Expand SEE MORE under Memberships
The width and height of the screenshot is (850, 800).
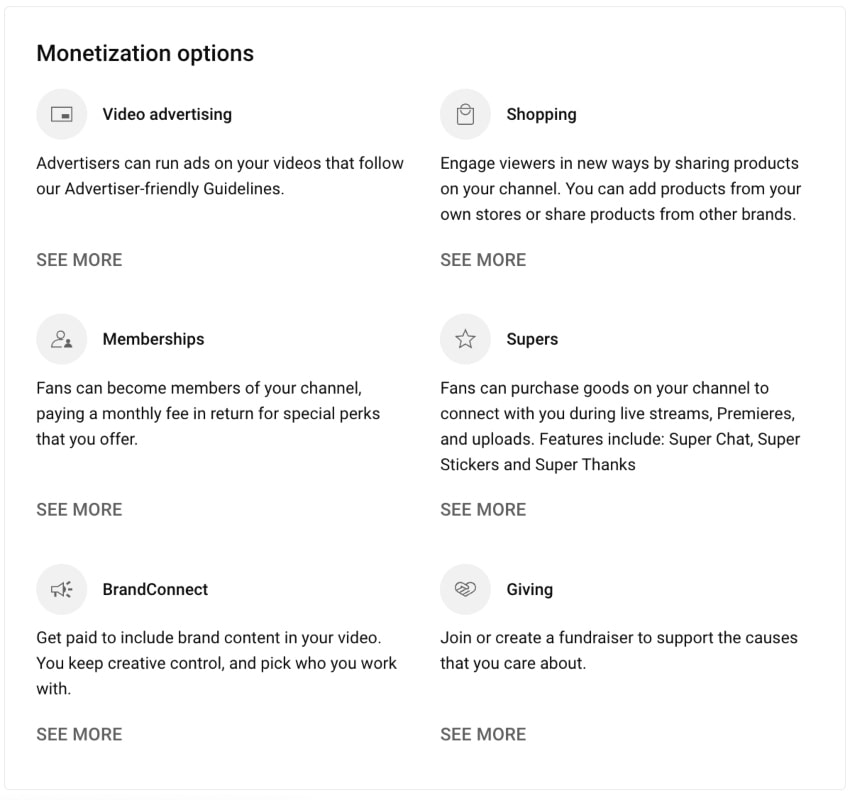(79, 509)
